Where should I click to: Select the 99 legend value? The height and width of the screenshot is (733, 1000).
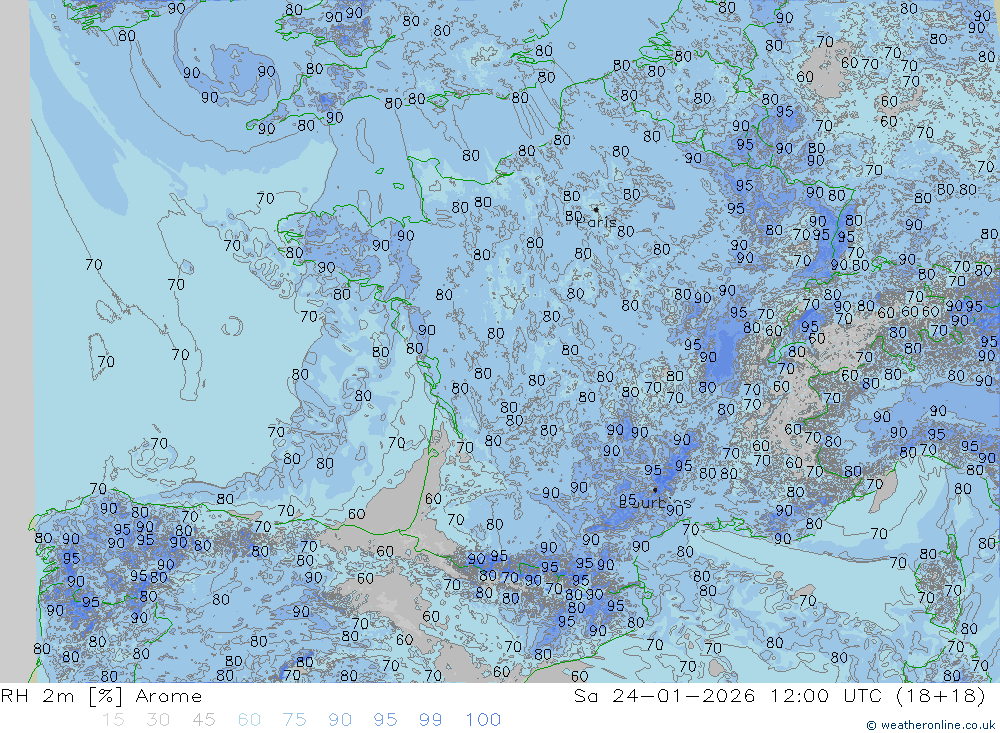(x=430, y=720)
